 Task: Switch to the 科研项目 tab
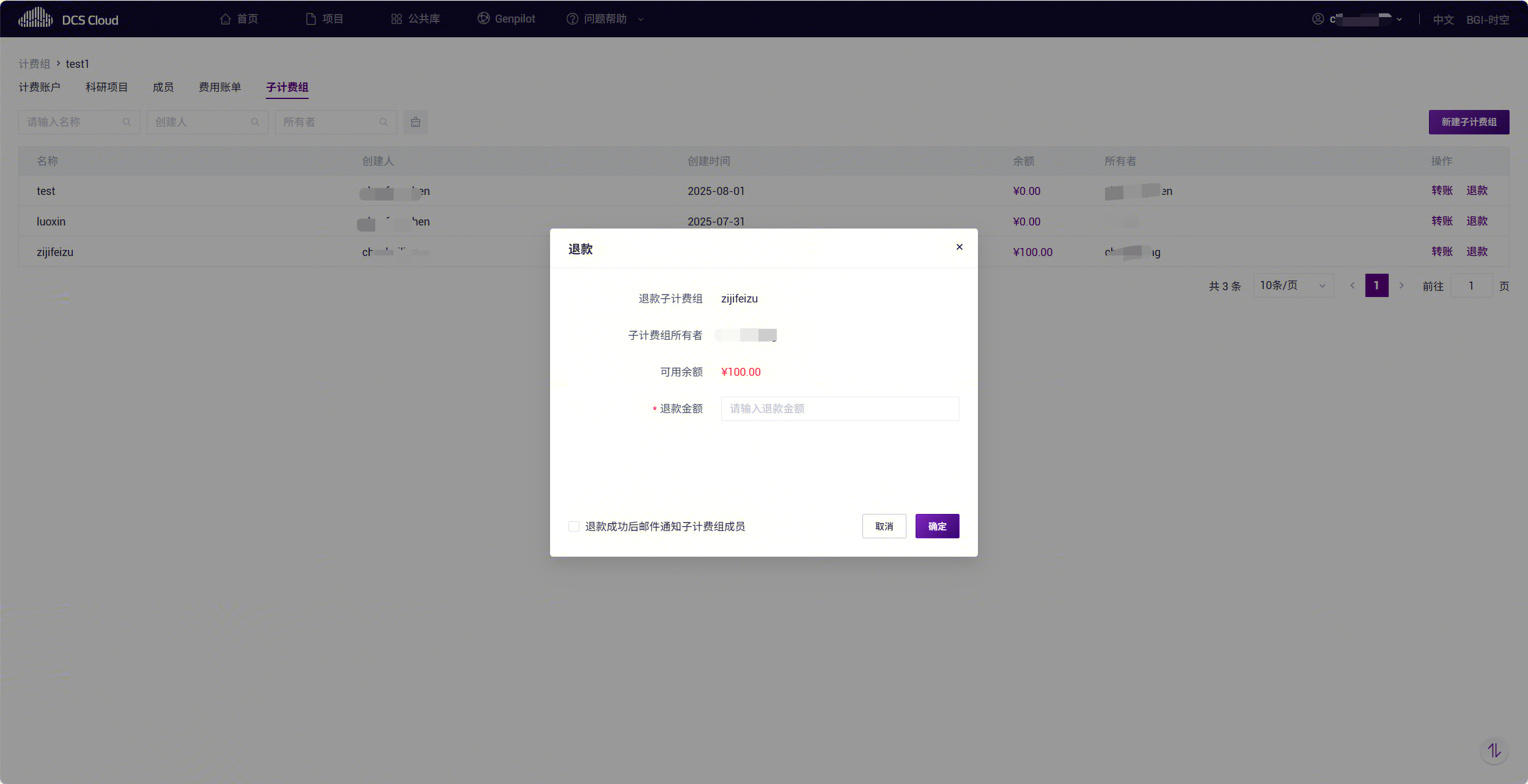pos(106,87)
